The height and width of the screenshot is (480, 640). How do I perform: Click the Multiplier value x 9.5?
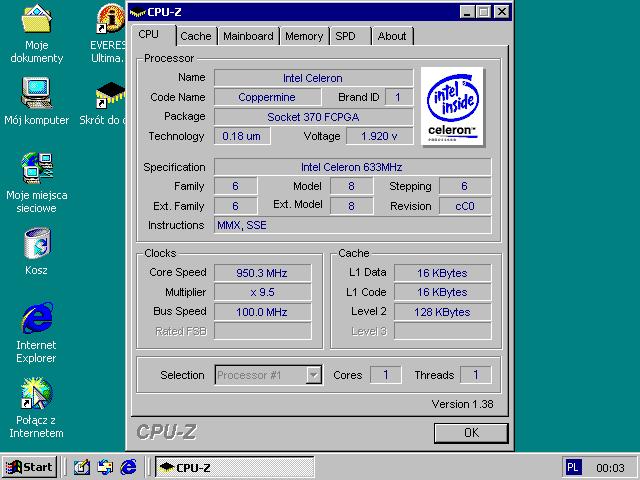(262, 292)
